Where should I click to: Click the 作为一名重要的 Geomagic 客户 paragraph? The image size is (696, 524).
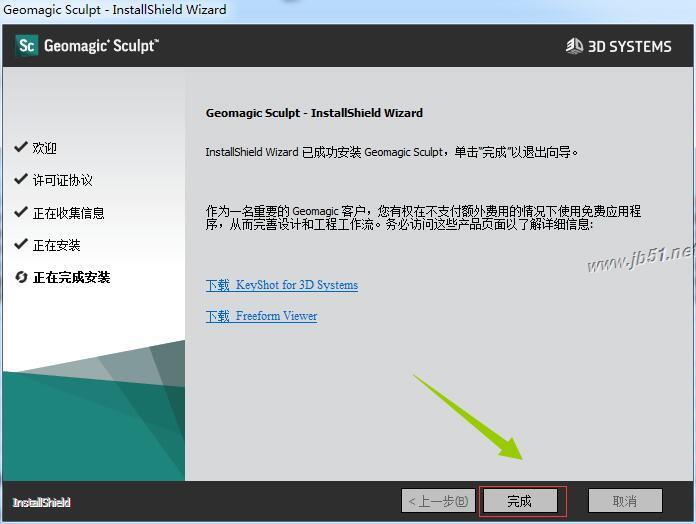pyautogui.click(x=423, y=217)
